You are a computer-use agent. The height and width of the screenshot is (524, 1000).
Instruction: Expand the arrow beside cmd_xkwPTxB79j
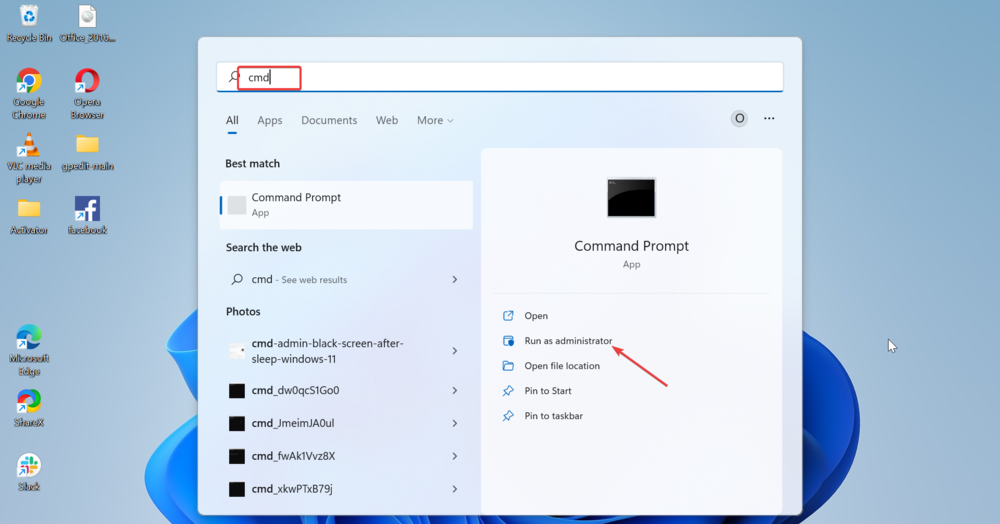tap(455, 489)
